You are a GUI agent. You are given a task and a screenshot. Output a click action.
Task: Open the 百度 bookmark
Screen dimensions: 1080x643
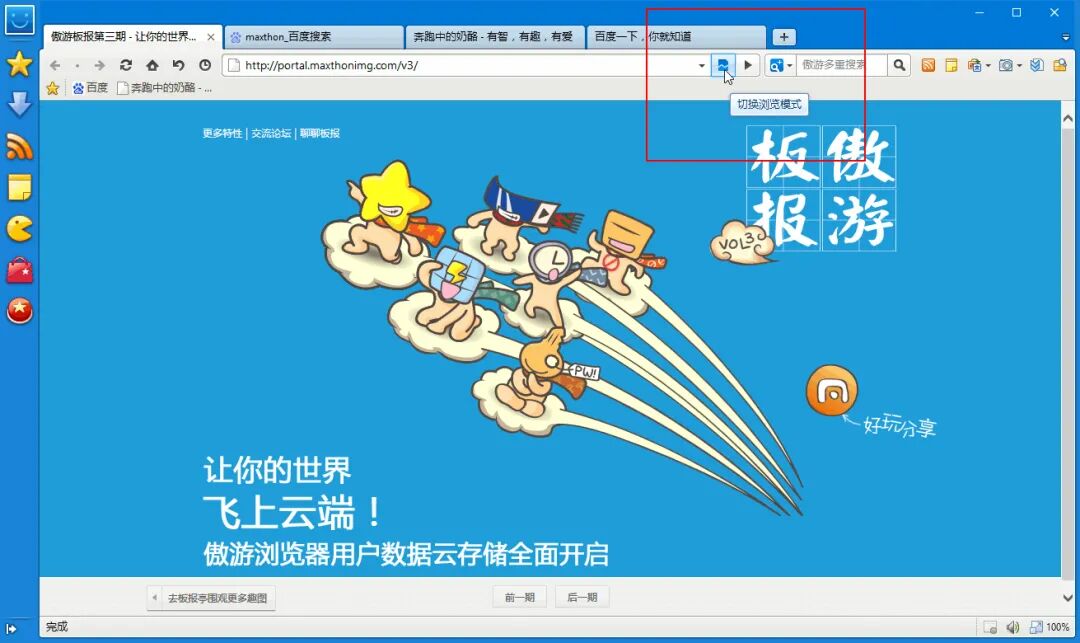(90, 88)
